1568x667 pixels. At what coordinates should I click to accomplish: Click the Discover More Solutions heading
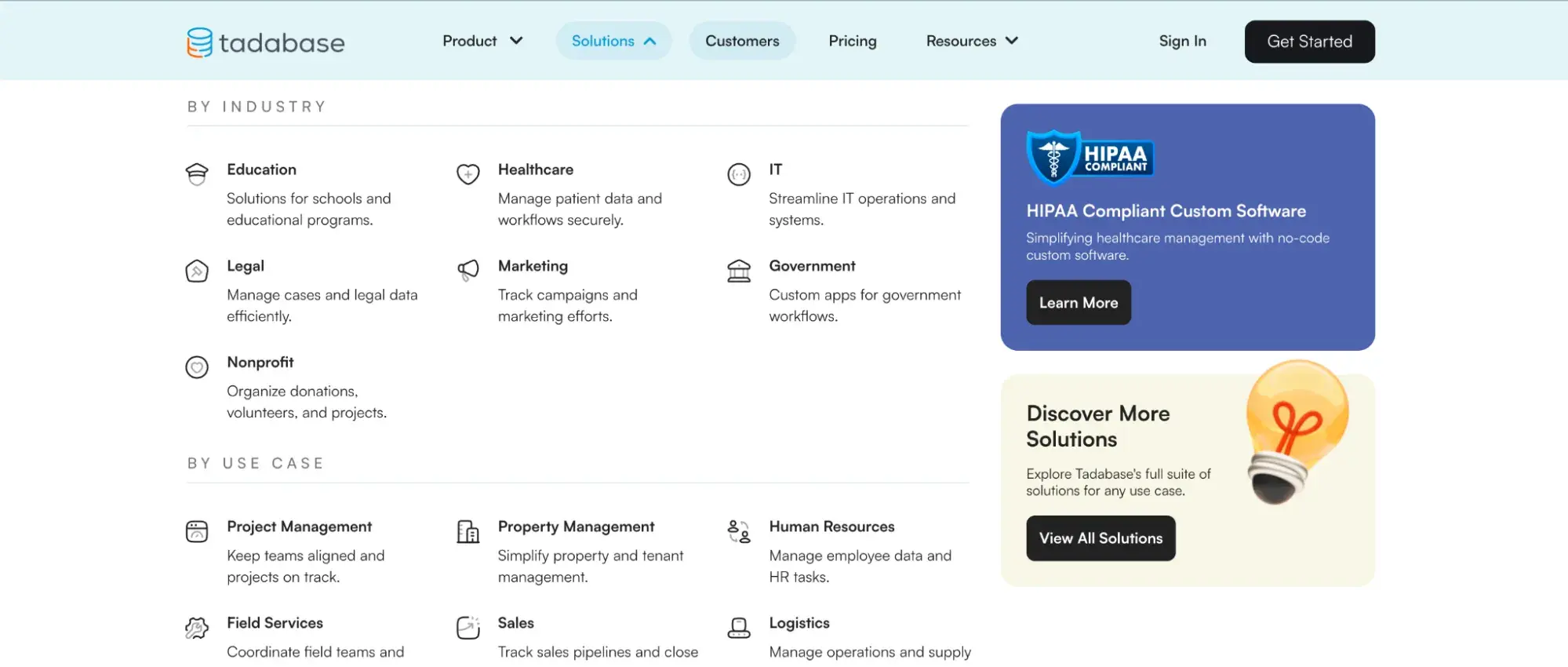tap(1098, 426)
